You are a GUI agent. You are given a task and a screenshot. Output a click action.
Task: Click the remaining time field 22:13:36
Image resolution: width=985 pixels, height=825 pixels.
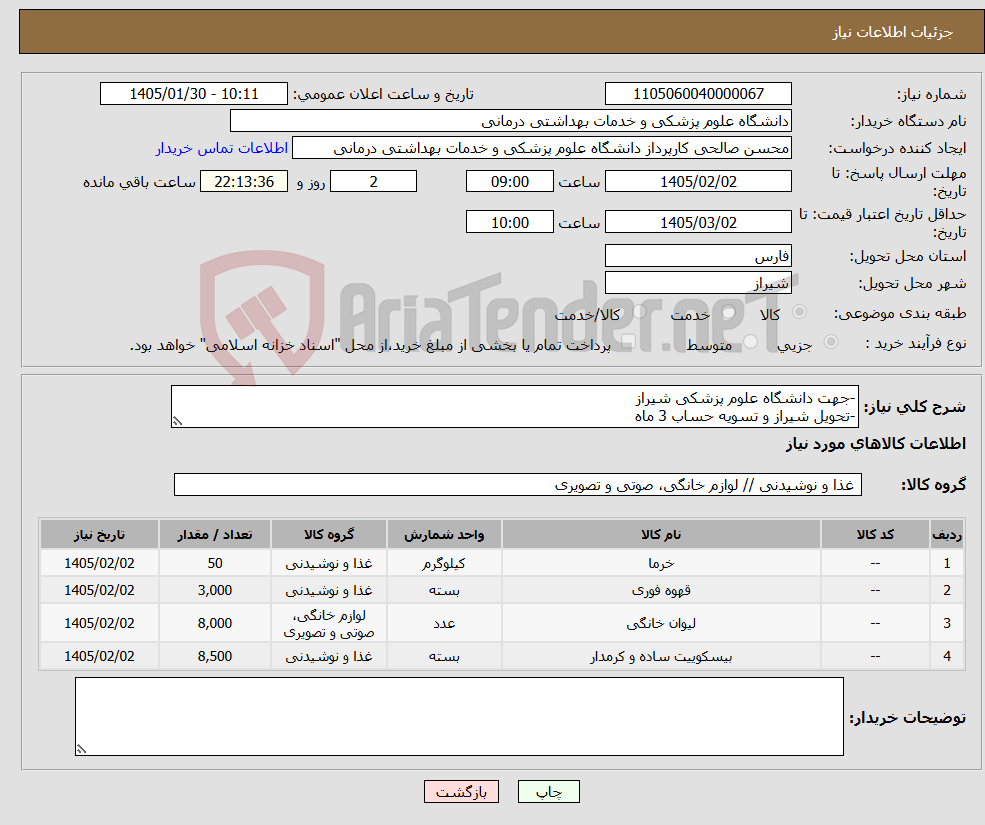[x=244, y=182]
